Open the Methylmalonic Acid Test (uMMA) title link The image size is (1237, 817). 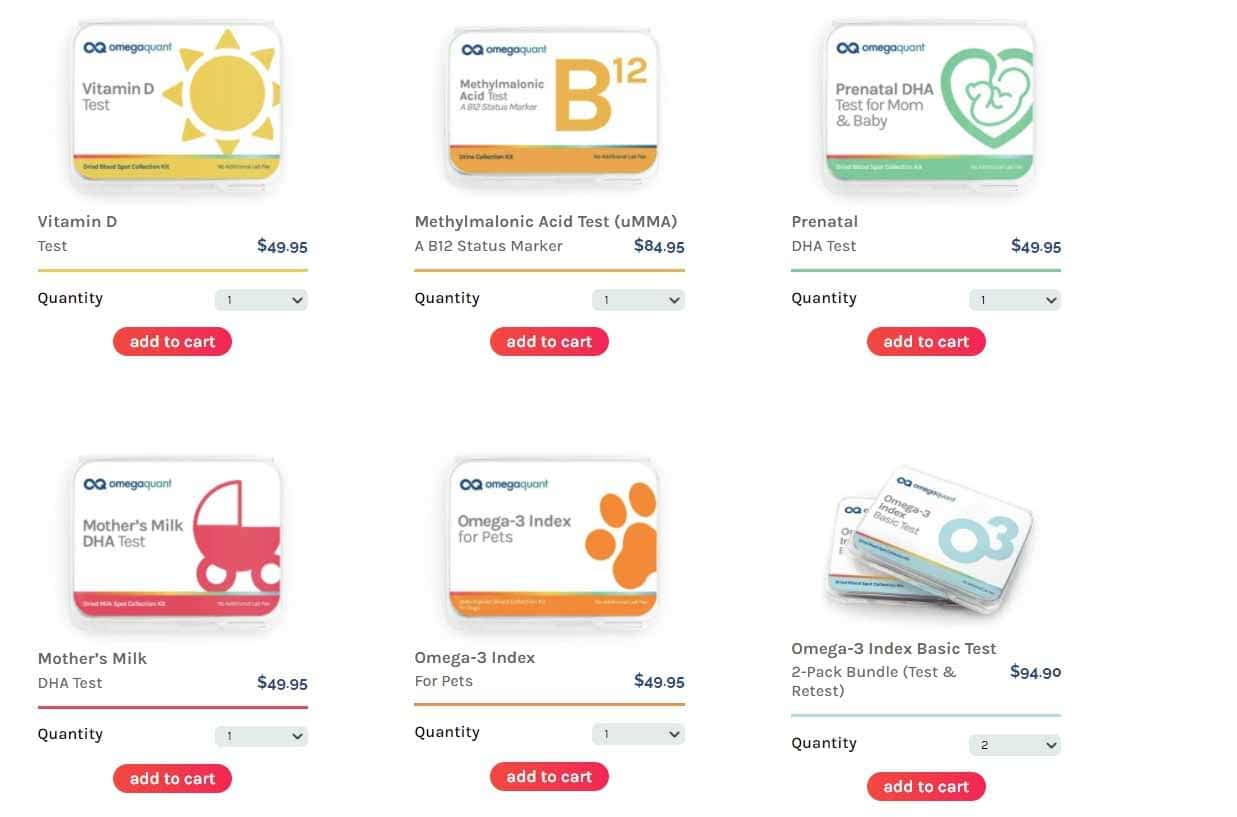point(546,222)
